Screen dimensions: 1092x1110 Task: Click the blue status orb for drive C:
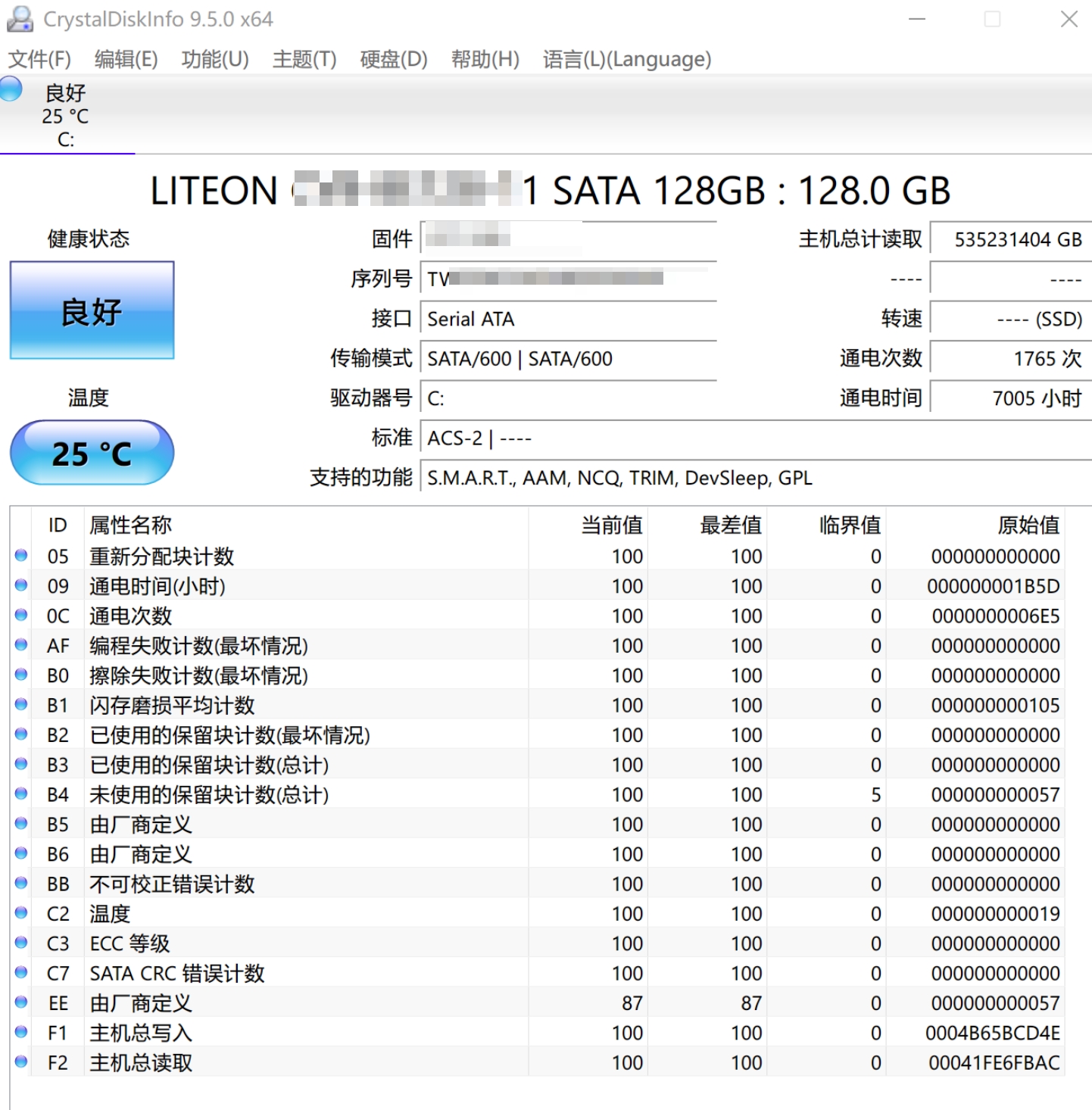click(x=11, y=89)
